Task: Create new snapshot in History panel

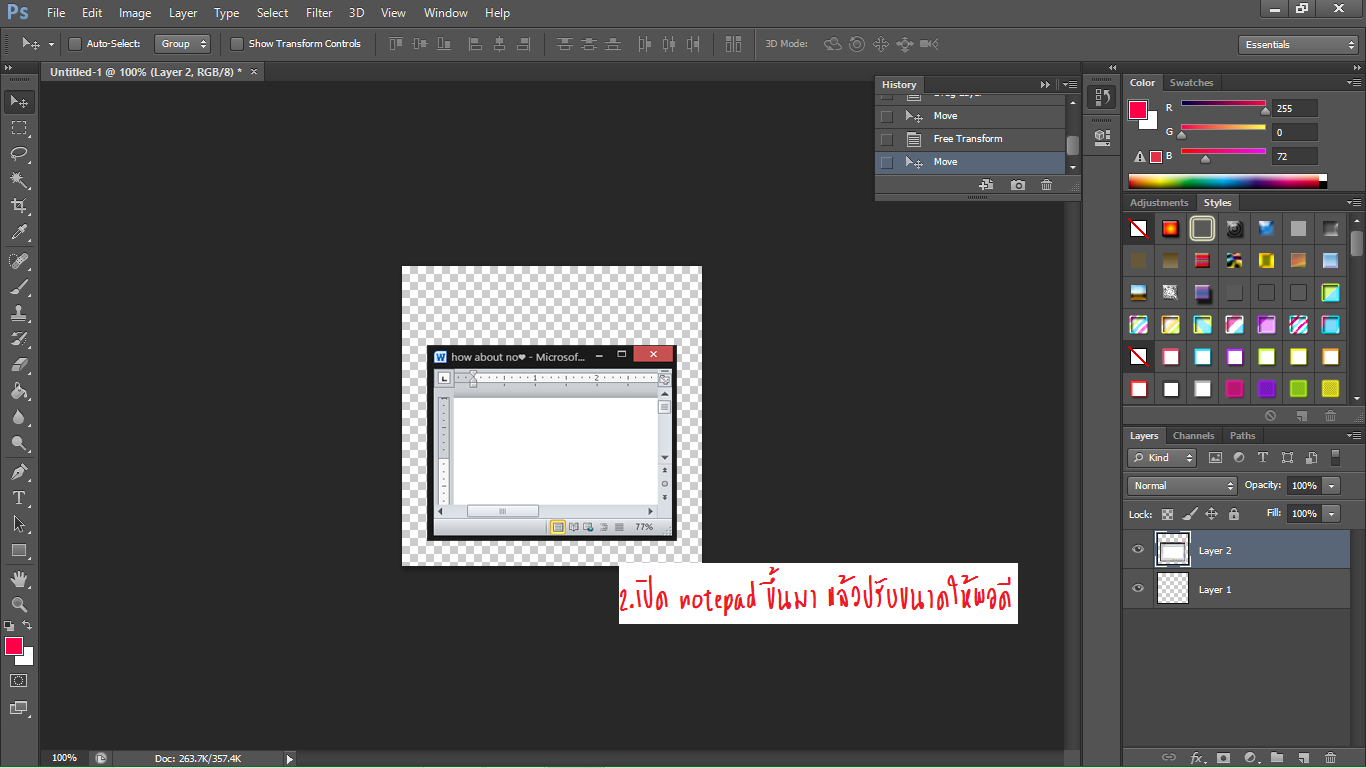Action: point(1018,185)
